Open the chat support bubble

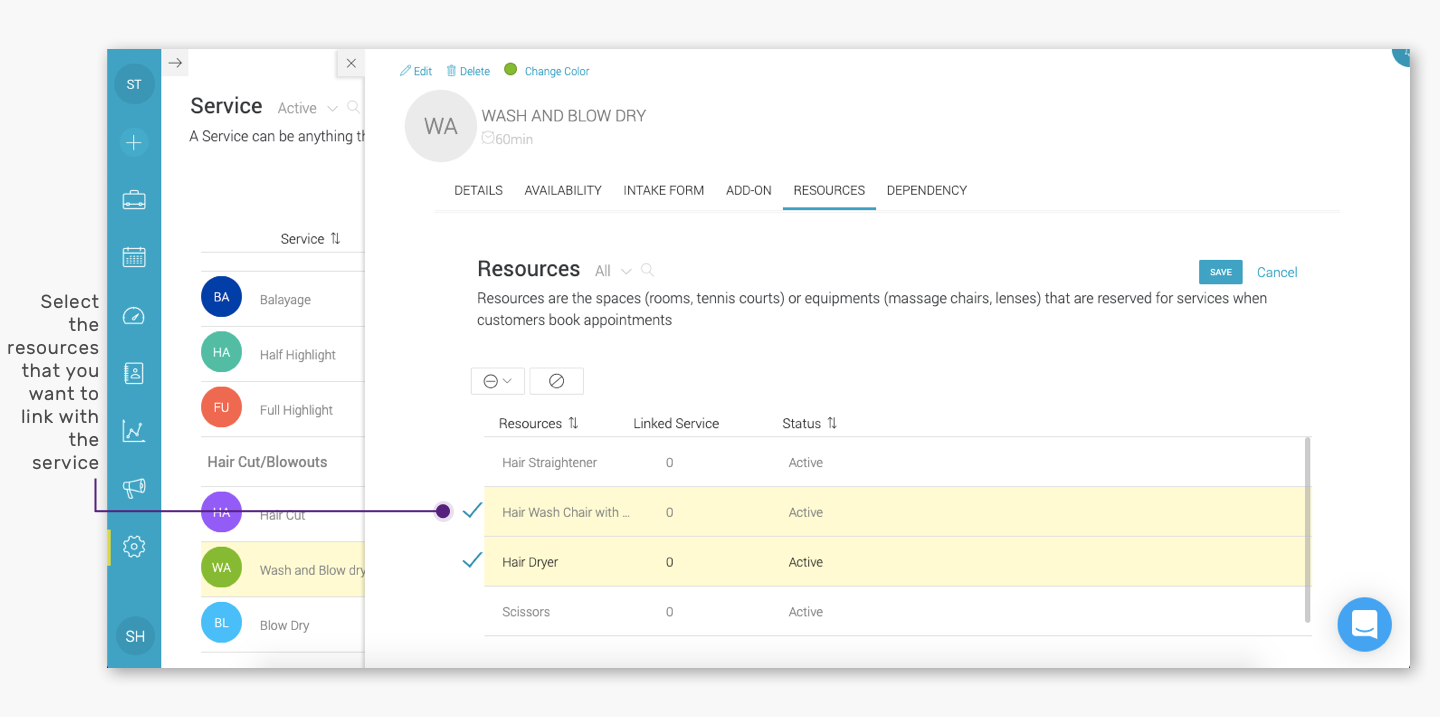click(1365, 624)
